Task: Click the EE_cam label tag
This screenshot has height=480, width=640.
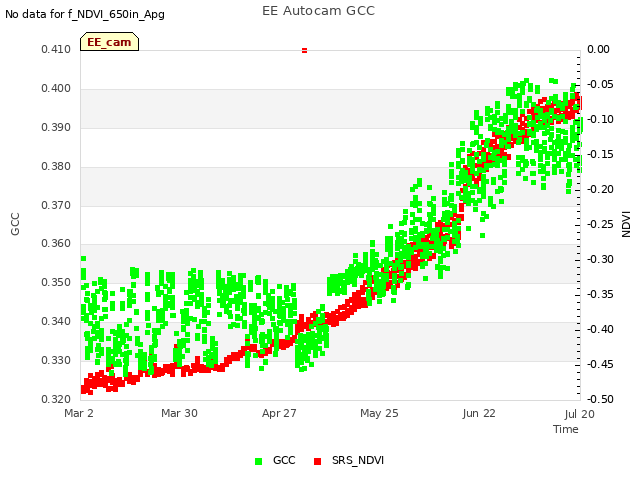Action: click(109, 42)
